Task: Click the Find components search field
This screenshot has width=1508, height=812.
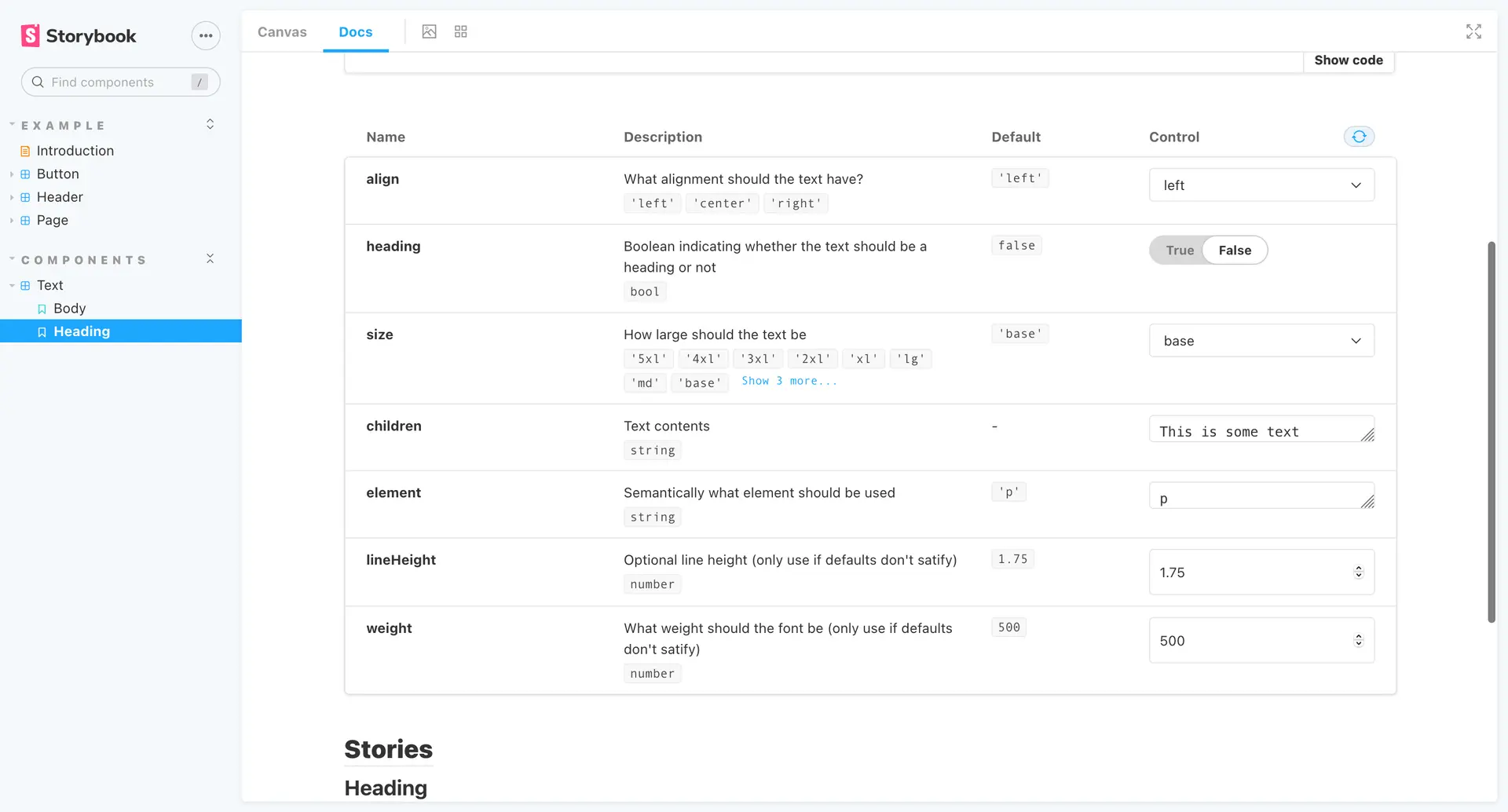Action: click(118, 82)
